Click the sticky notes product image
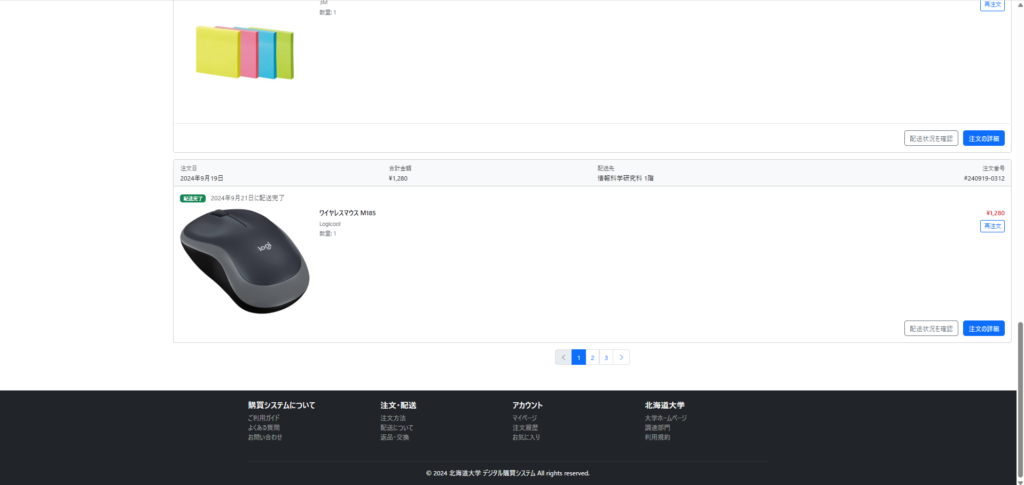1024x485 pixels. [x=245, y=52]
